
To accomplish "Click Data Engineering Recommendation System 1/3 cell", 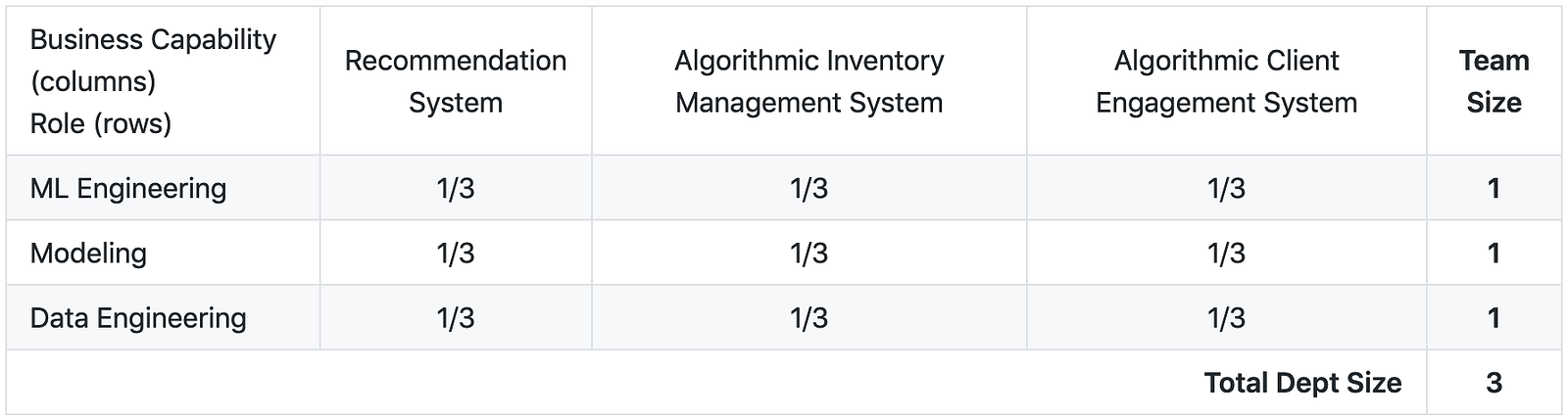I will [x=456, y=318].
